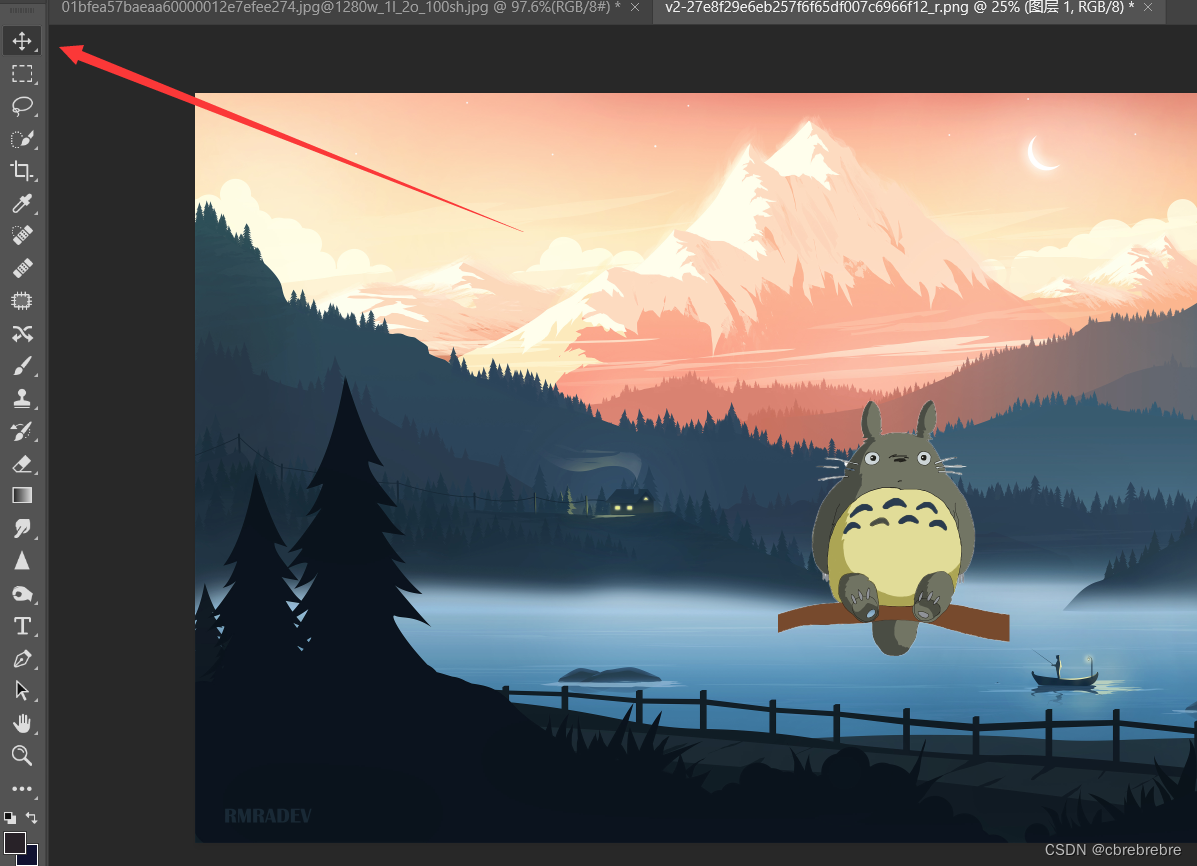The image size is (1197, 866).
Task: Select the History Brush tool
Action: tap(22, 431)
